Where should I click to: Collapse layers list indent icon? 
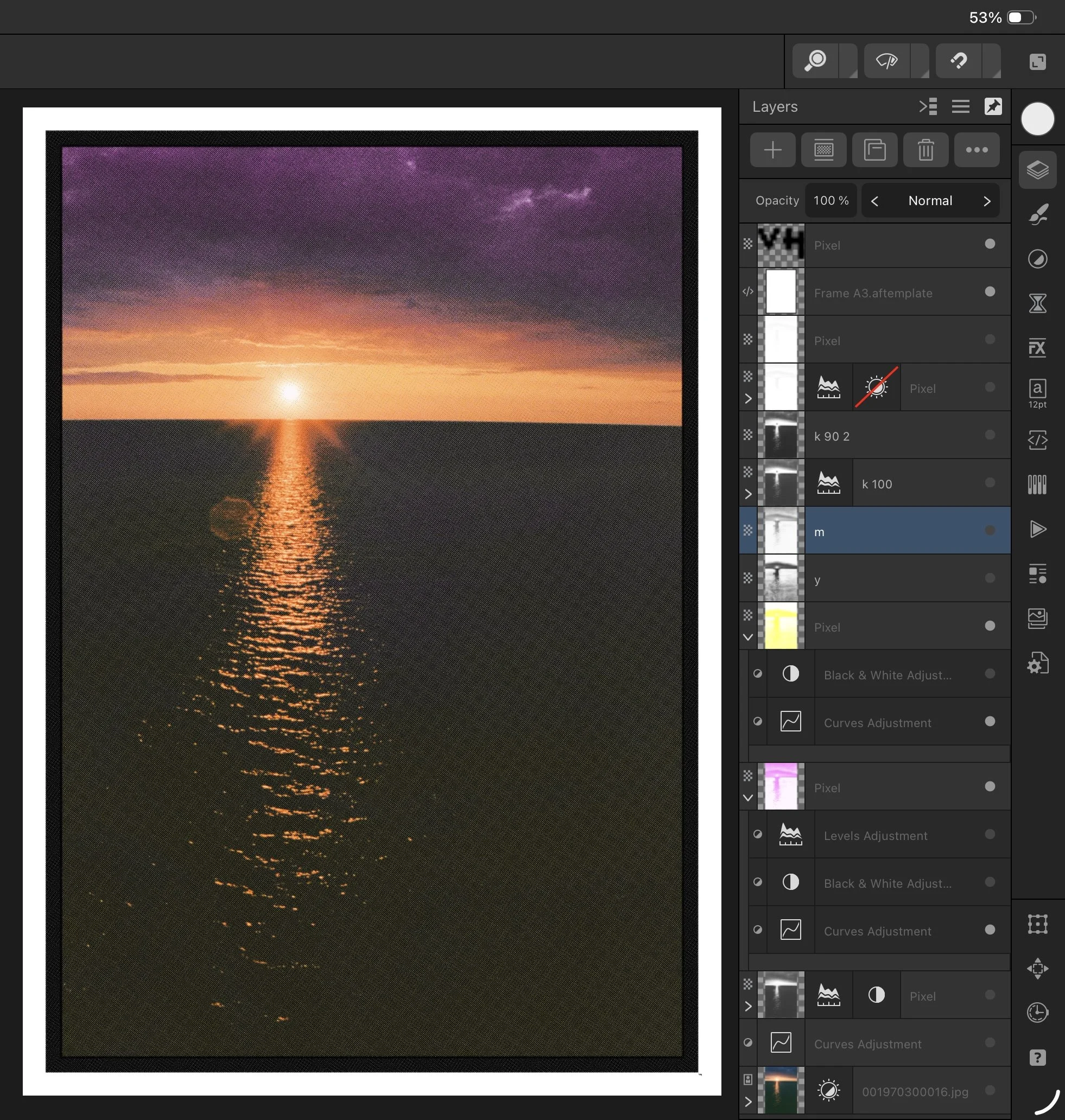click(928, 107)
